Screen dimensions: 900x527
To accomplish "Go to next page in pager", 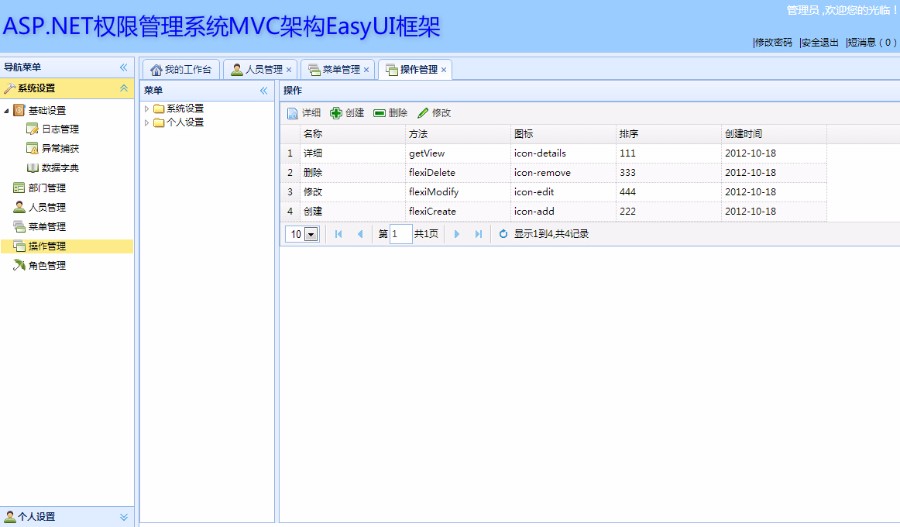I will tap(457, 234).
